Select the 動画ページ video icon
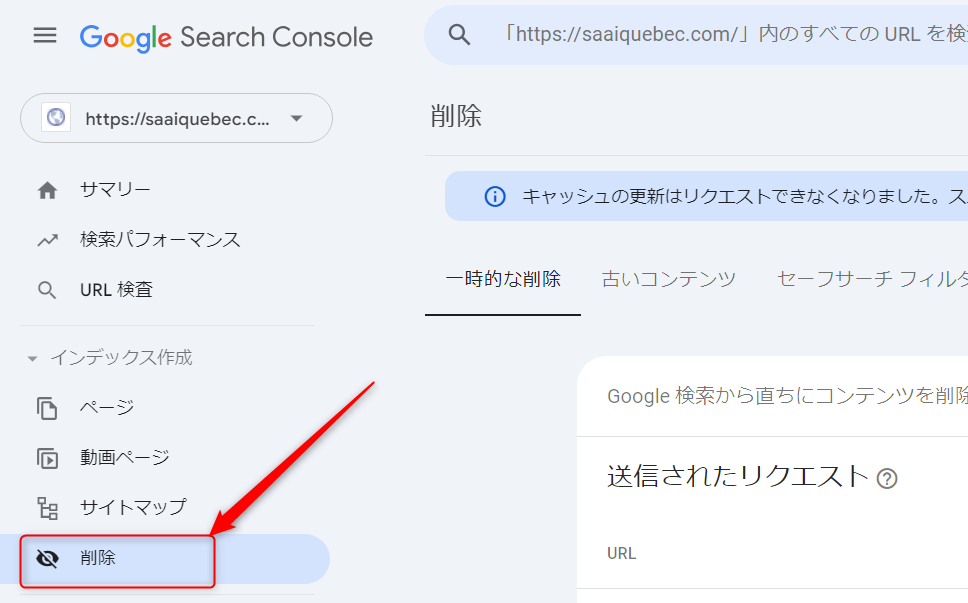This screenshot has width=968, height=603. coord(46,458)
